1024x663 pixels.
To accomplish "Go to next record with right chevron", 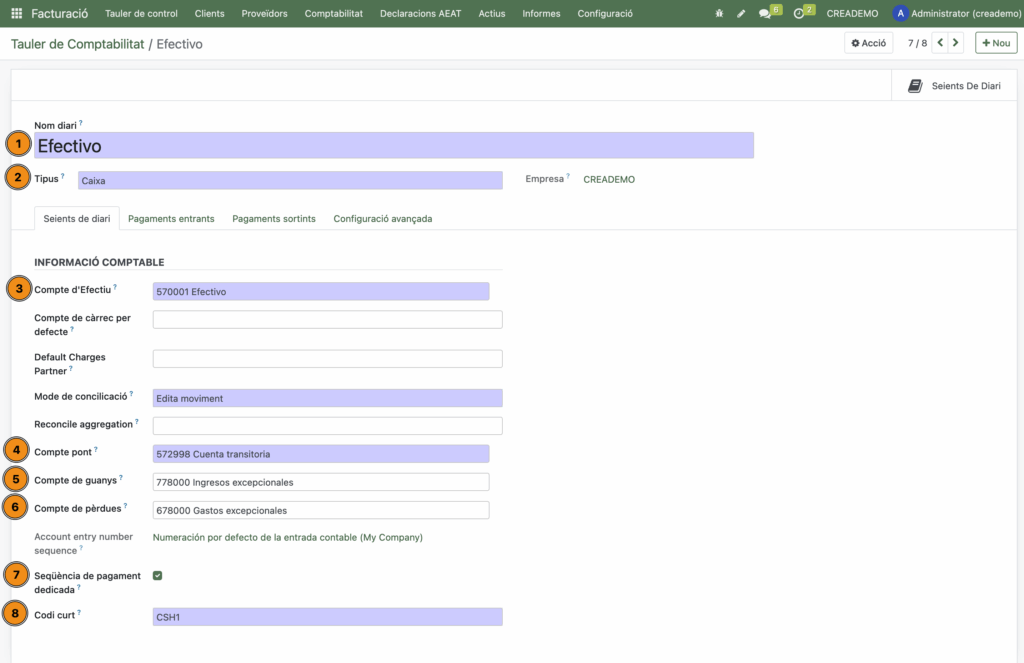I will 956,43.
